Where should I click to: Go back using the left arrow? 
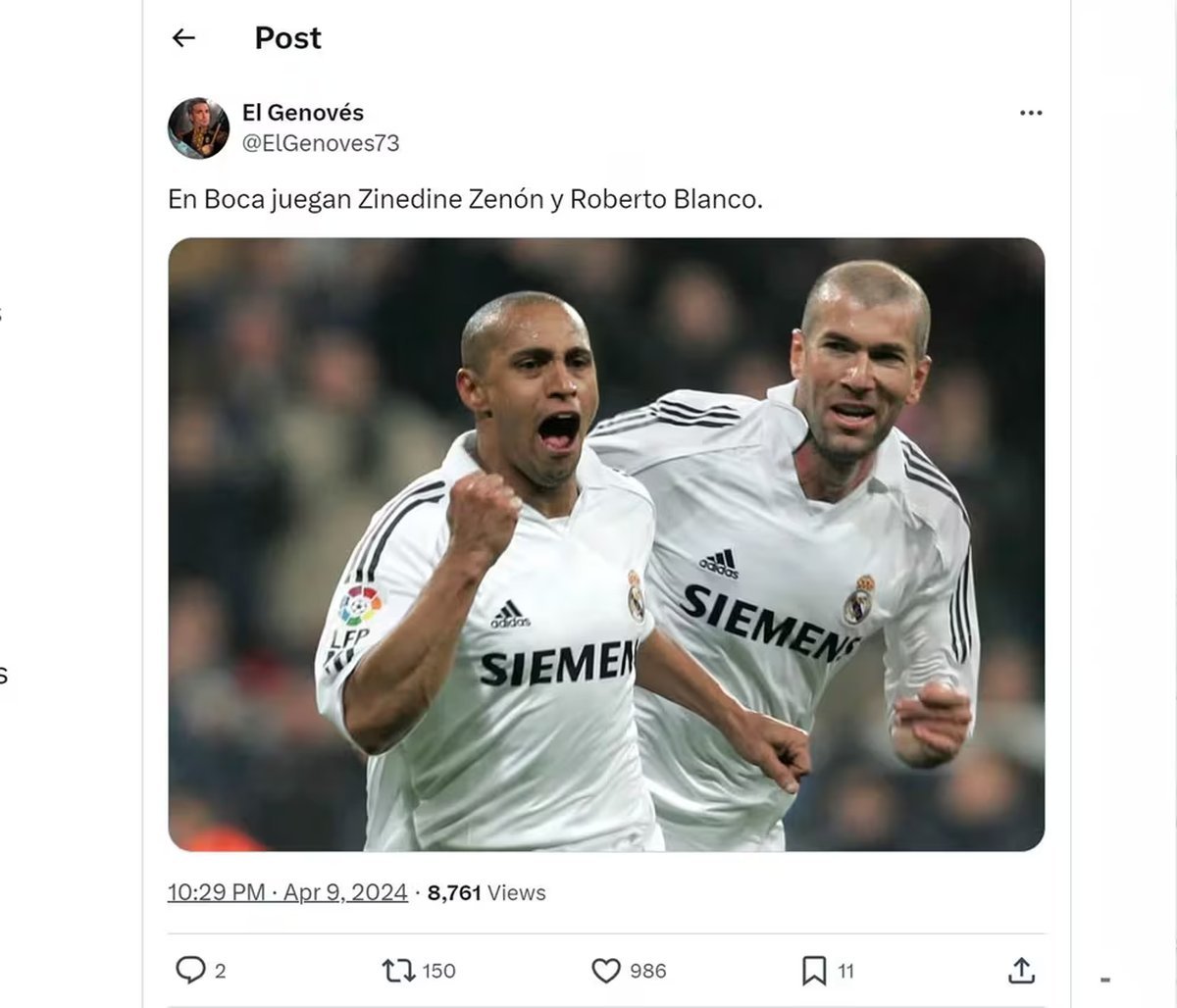coord(183,38)
